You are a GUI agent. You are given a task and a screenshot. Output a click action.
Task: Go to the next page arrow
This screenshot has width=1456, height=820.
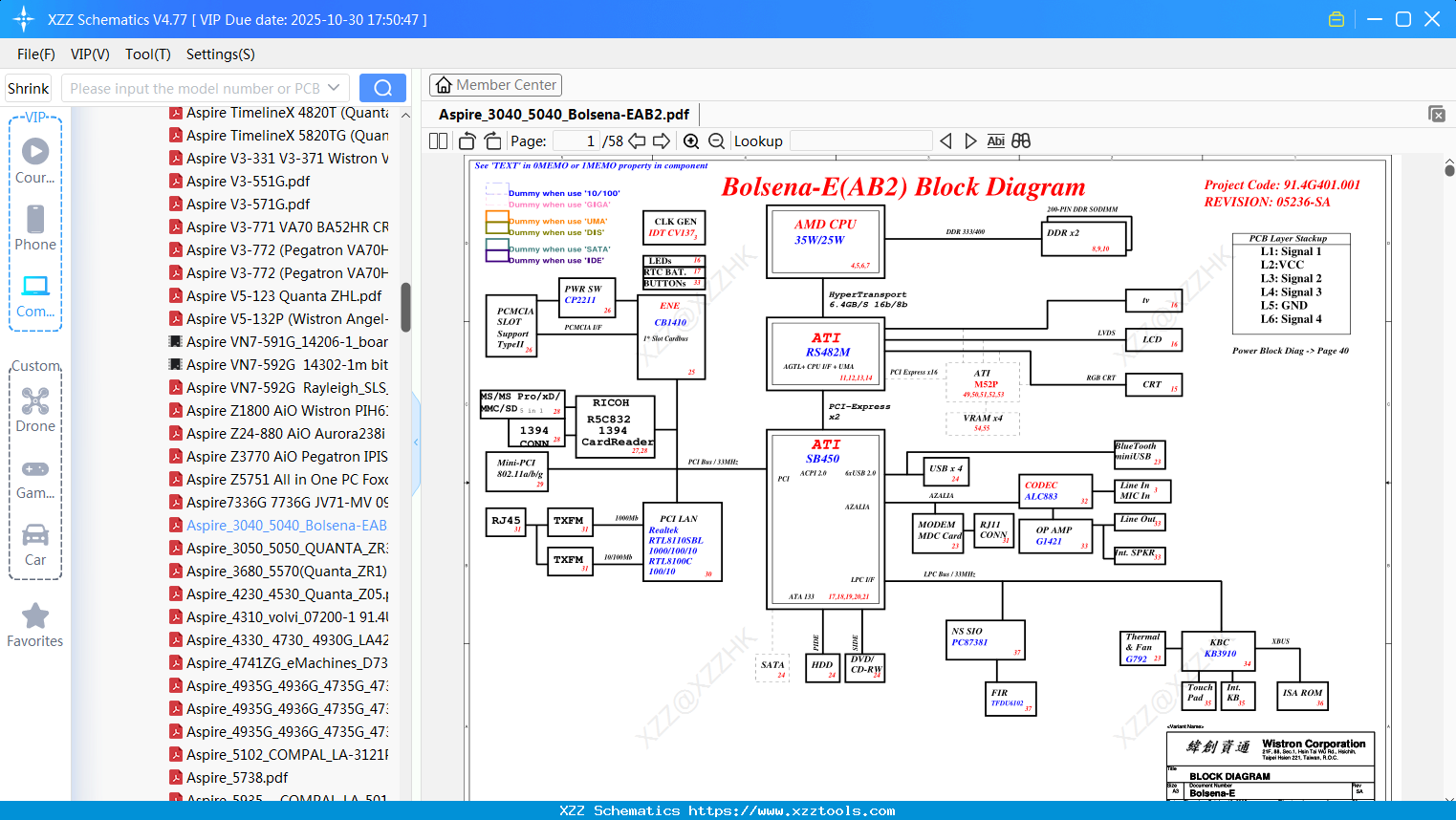click(x=662, y=141)
